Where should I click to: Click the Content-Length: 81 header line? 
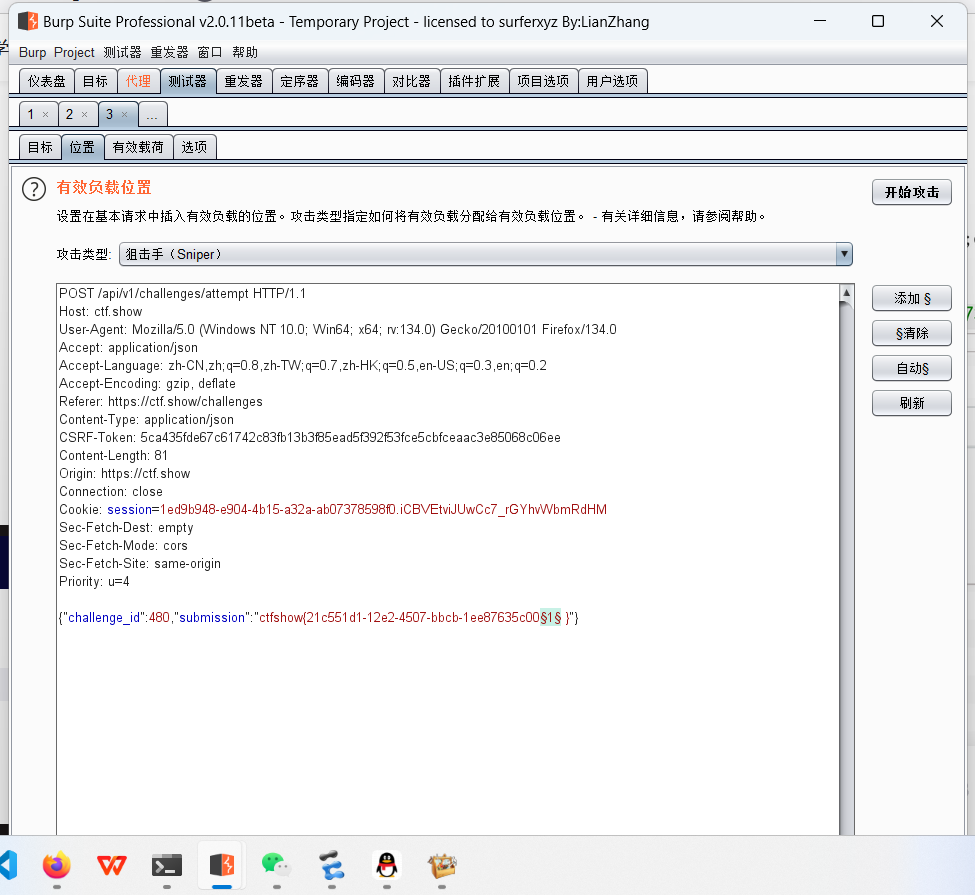[x=113, y=455]
